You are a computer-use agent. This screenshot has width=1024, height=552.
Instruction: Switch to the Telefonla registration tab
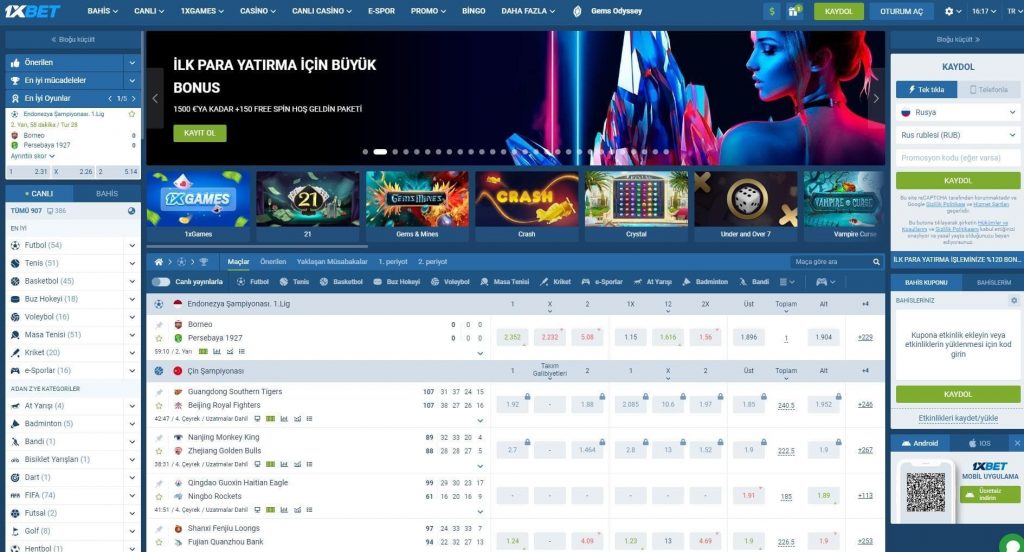coord(989,89)
